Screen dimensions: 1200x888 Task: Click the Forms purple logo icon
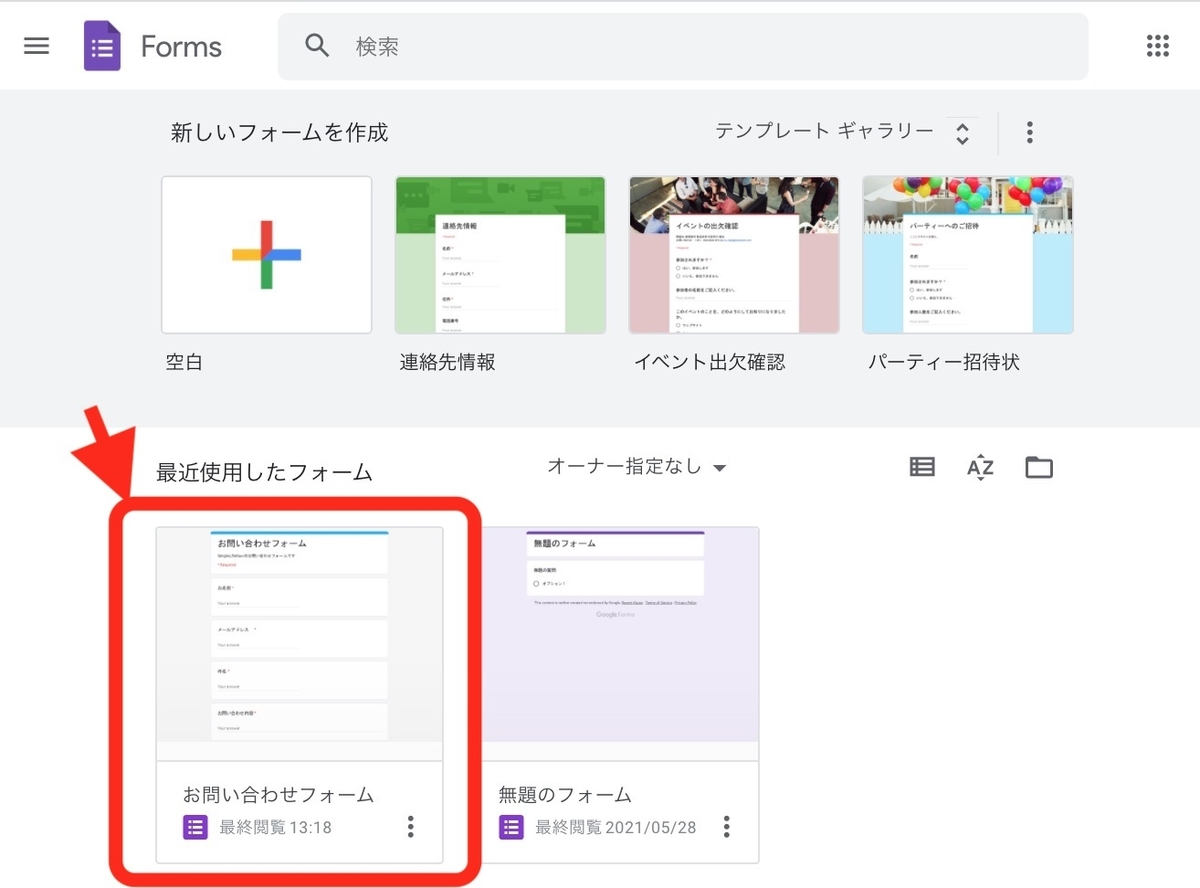pyautogui.click(x=101, y=45)
